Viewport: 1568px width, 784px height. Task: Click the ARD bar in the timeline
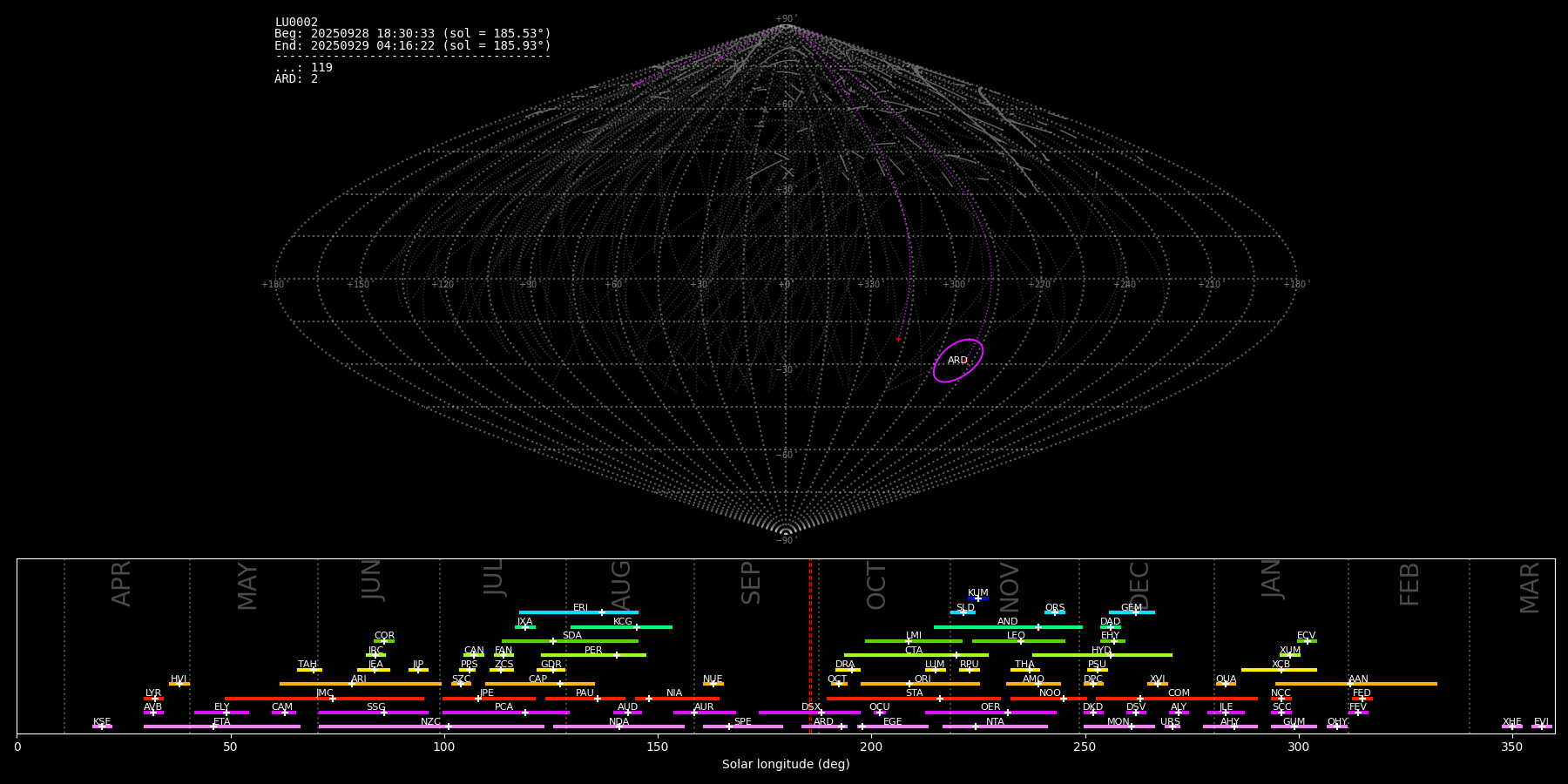coord(824,727)
